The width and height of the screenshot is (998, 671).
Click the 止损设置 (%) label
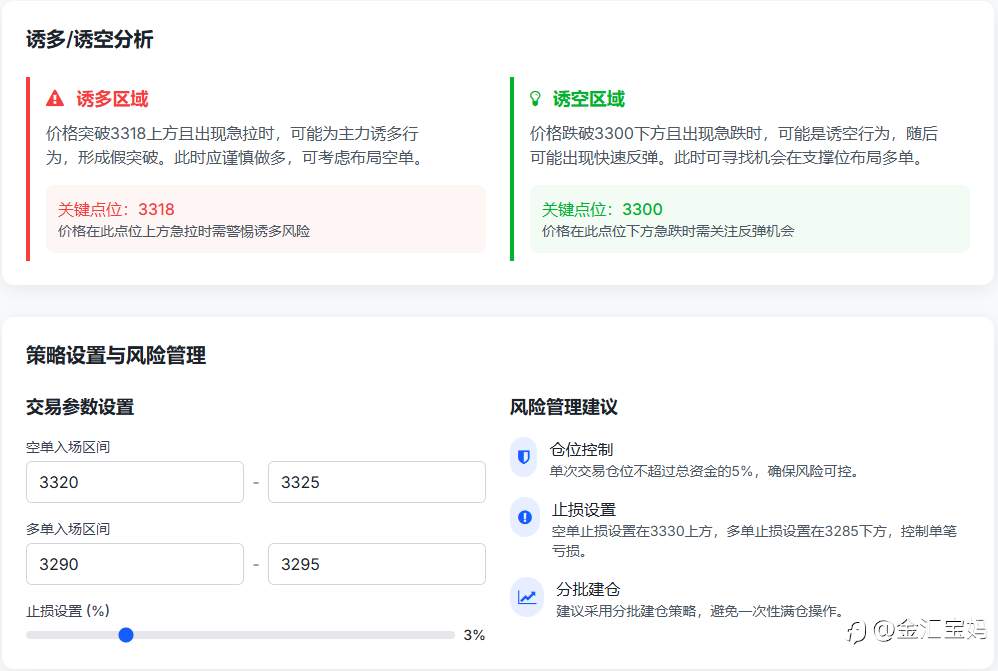tap(68, 611)
